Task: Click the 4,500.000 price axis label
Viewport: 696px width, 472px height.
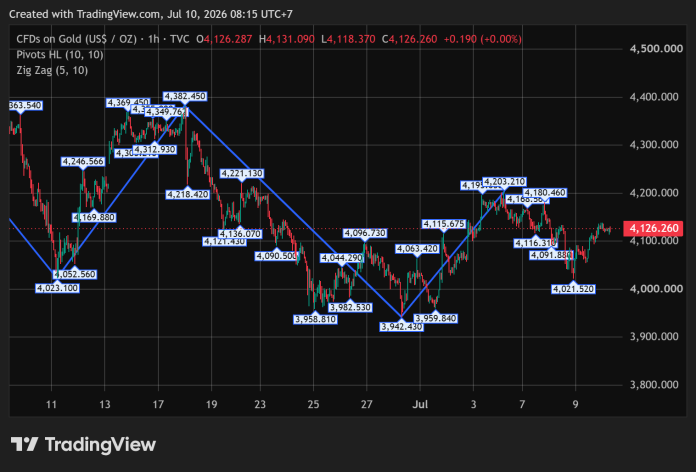Action: click(x=656, y=49)
